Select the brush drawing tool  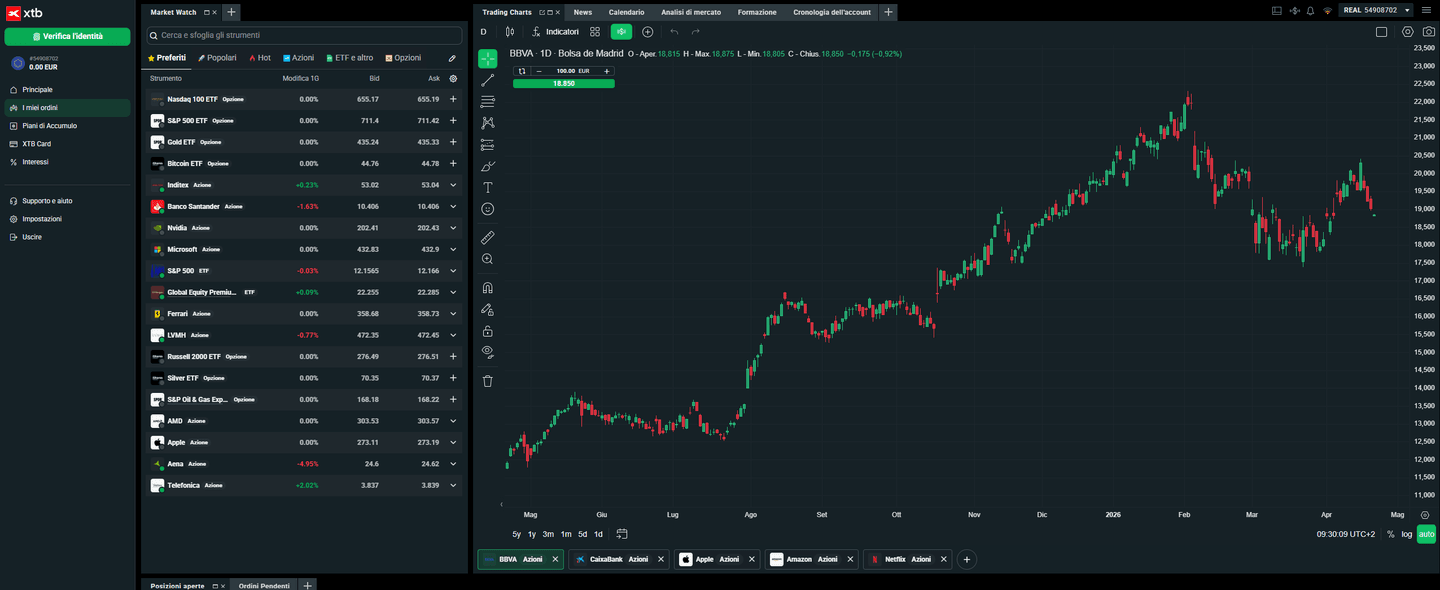[488, 166]
